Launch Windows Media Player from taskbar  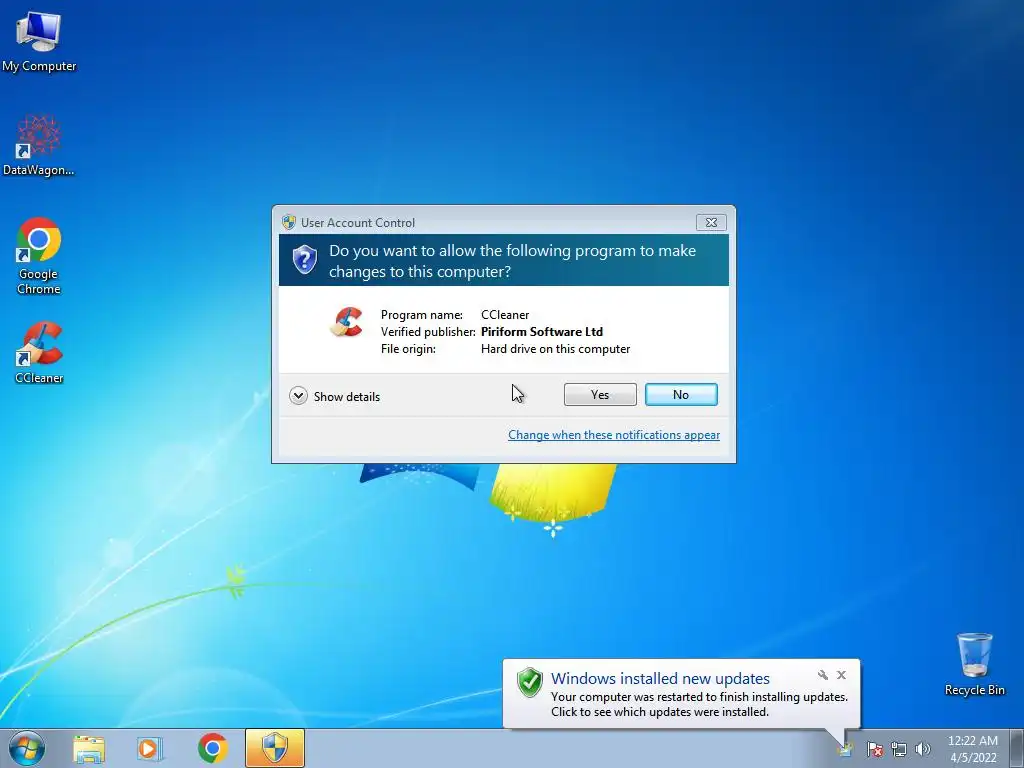coord(150,748)
